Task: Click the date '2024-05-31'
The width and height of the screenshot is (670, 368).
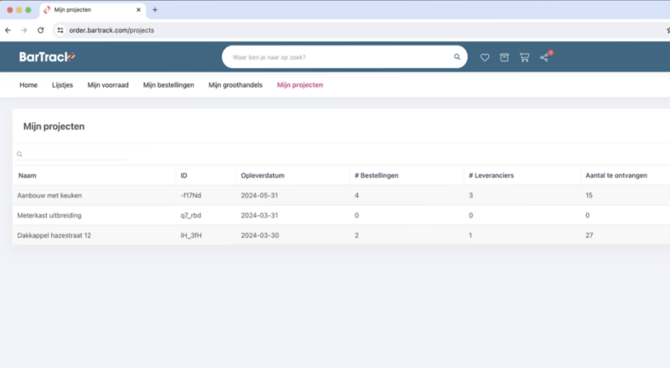Action: pos(259,195)
